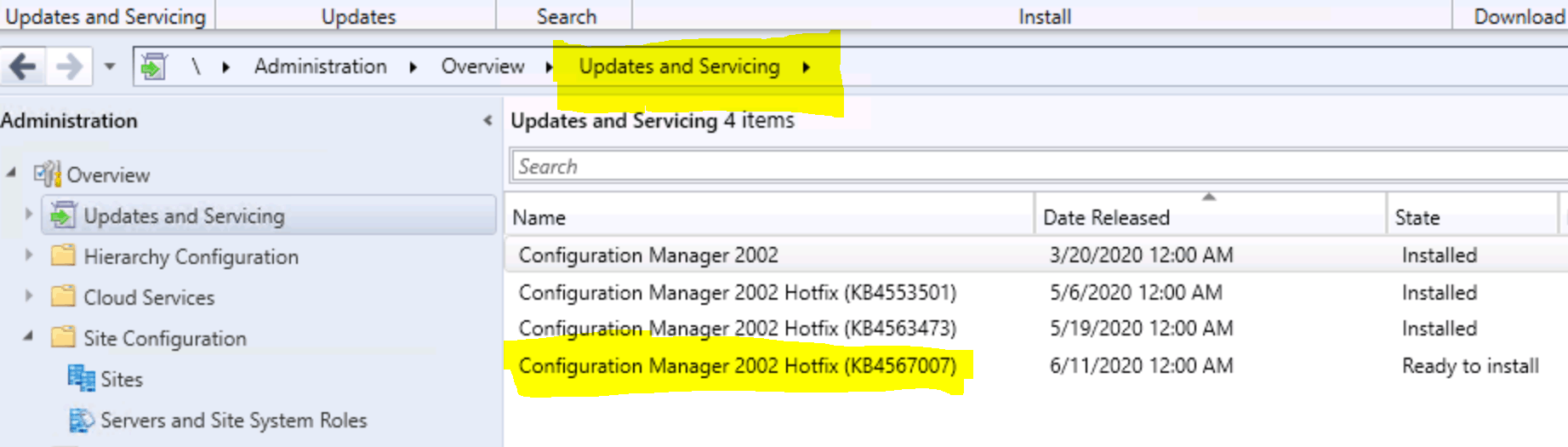Click the Cloud Services folder icon
The width and height of the screenshot is (1568, 447).
[63, 296]
